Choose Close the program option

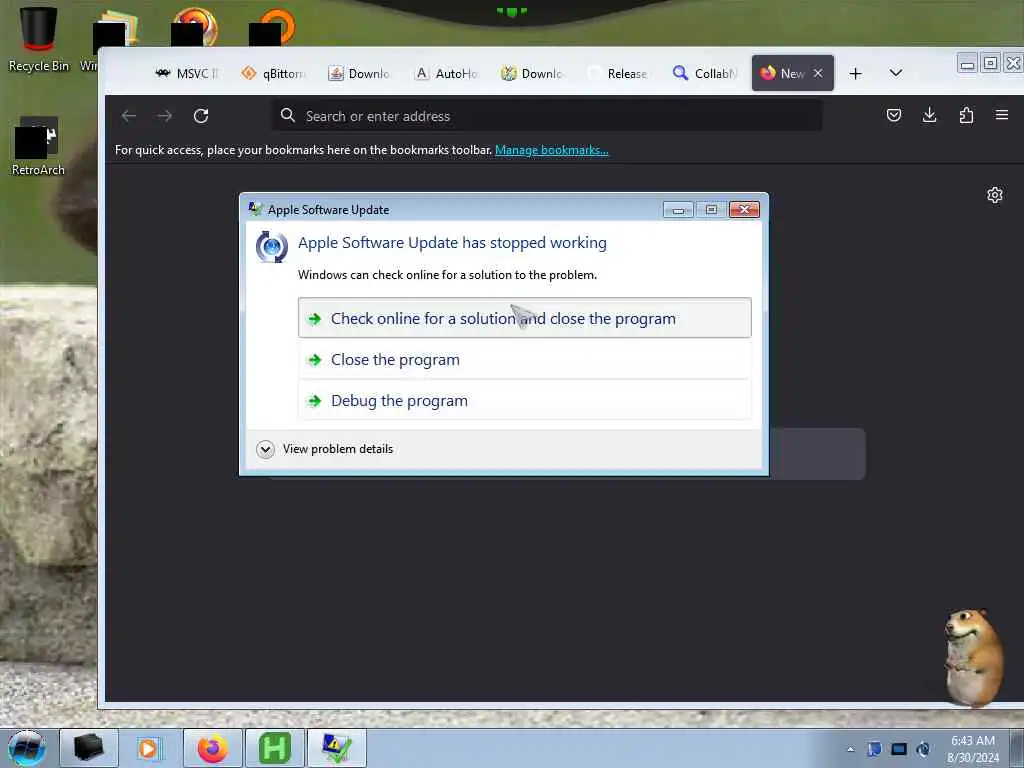(524, 360)
